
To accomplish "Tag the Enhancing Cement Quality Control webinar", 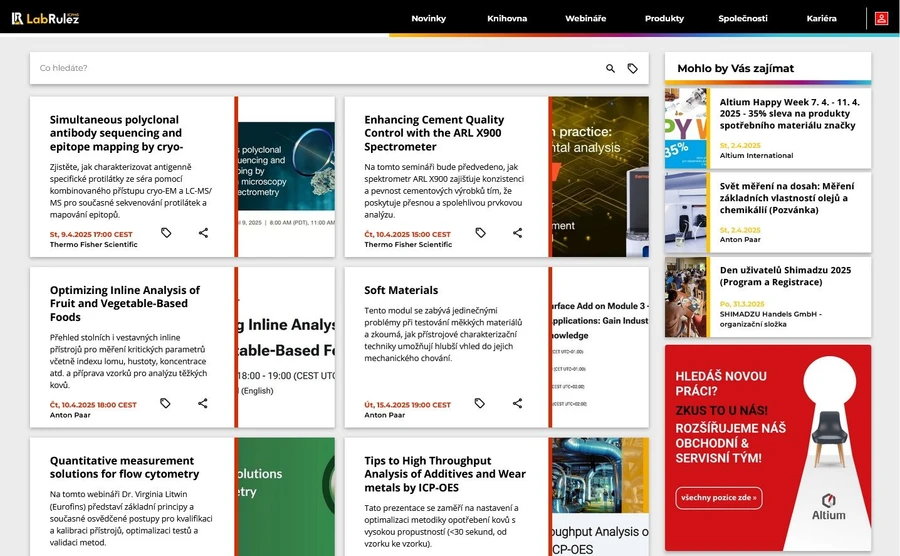I will (480, 233).
